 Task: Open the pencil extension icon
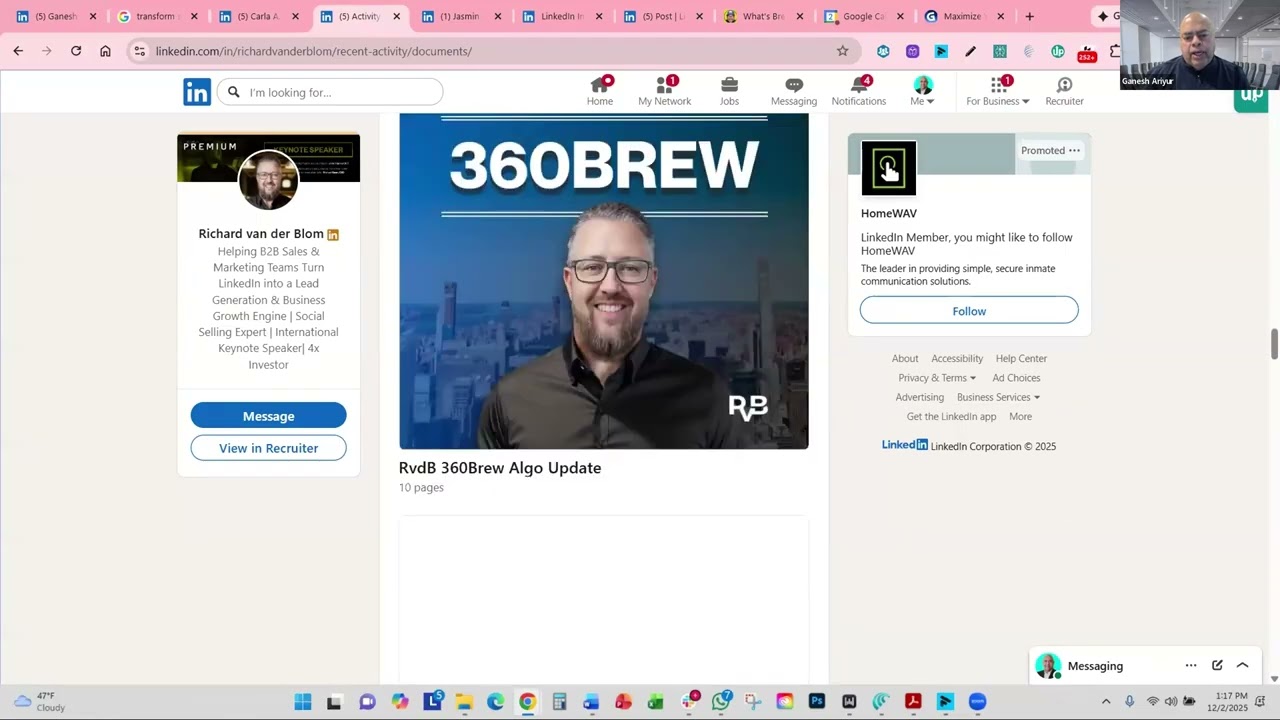click(x=970, y=51)
